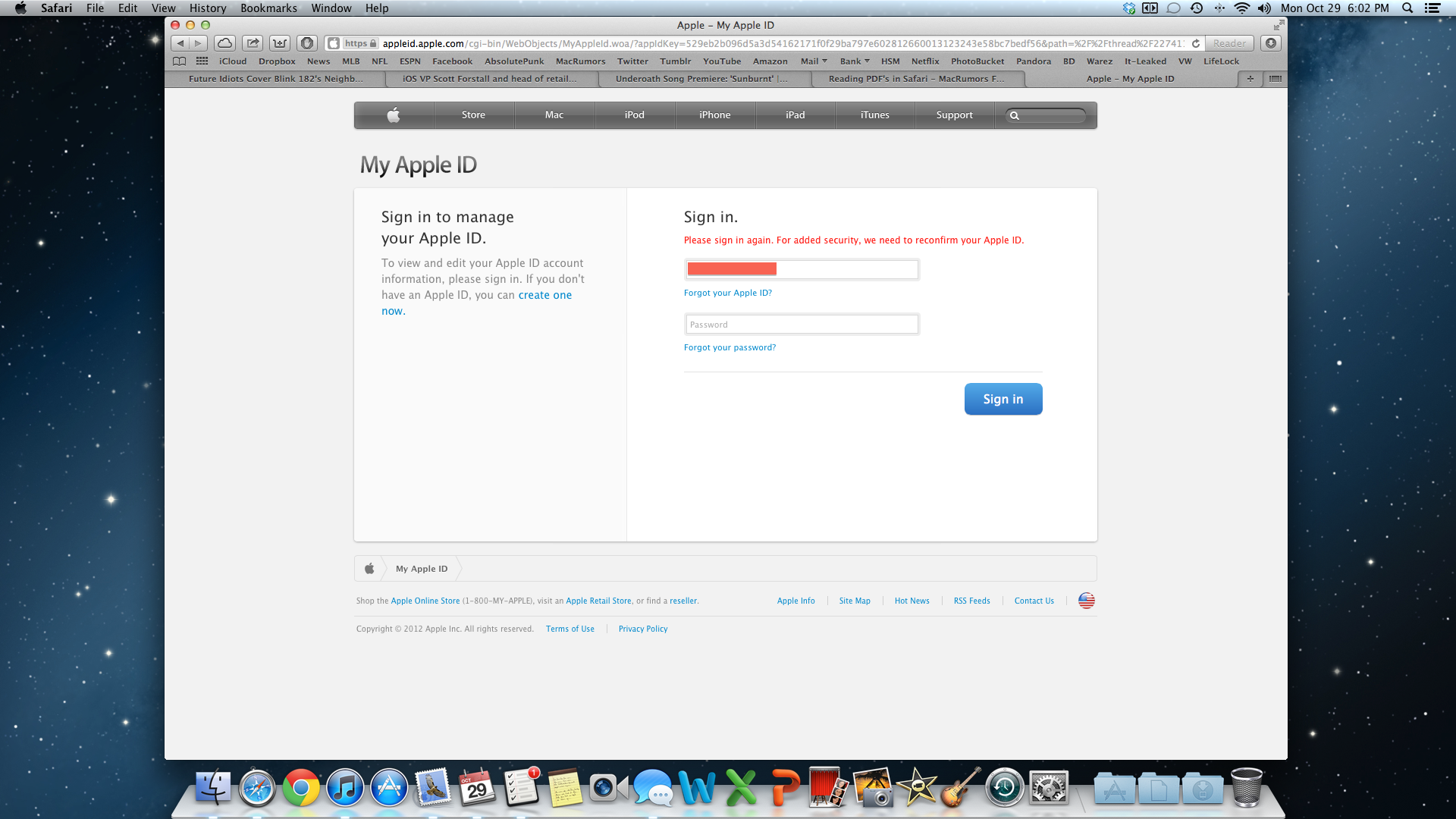Open Spotlight search in the menu bar

click(1407, 8)
